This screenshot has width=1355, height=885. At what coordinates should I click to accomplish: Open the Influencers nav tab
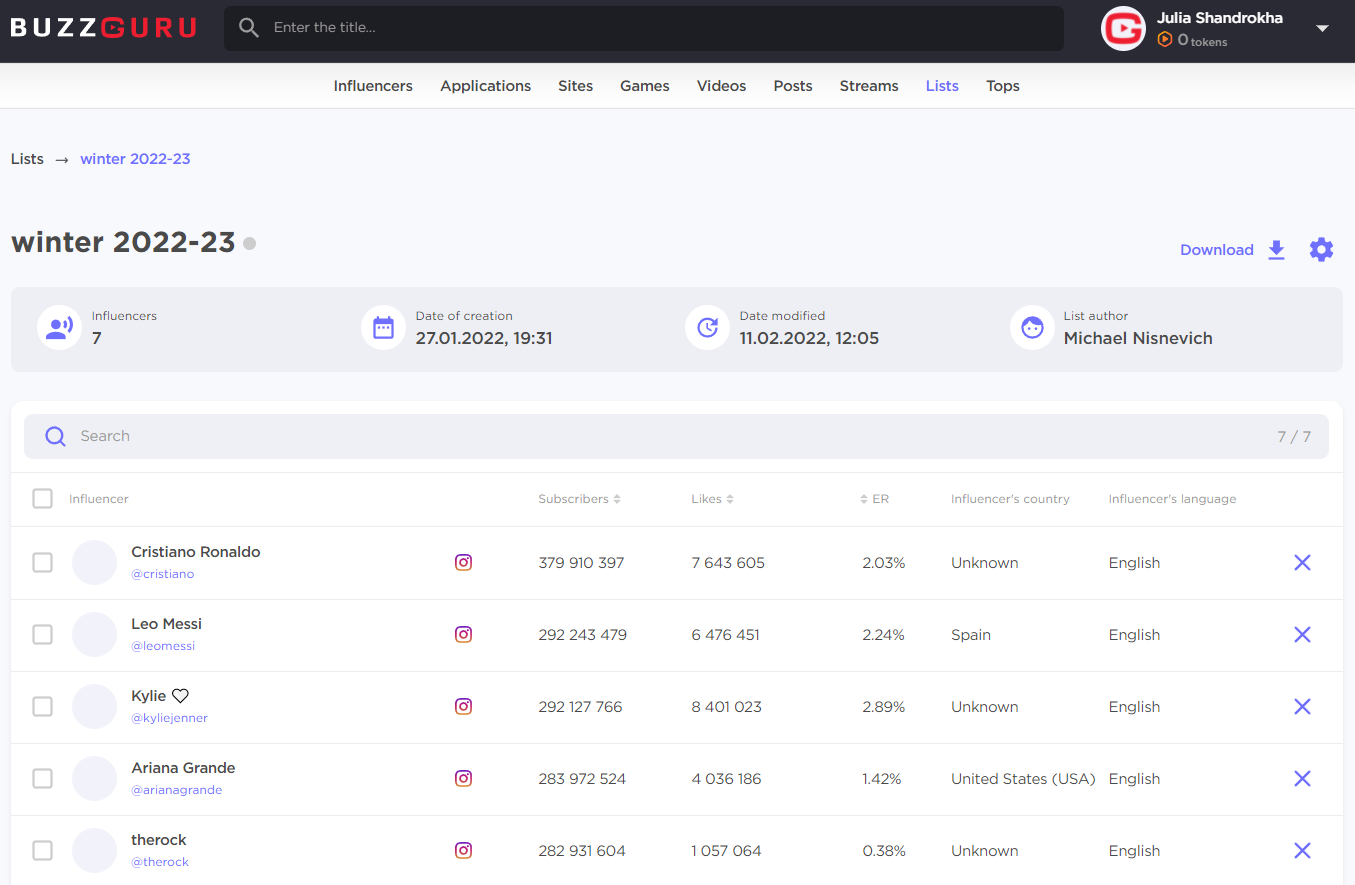373,86
